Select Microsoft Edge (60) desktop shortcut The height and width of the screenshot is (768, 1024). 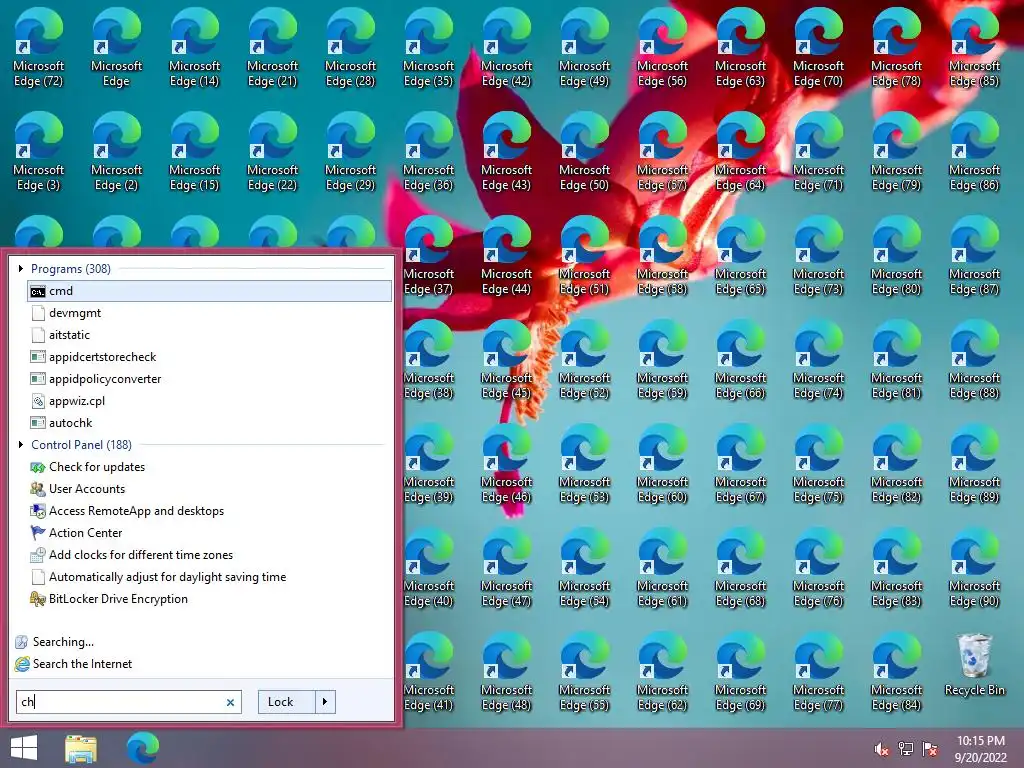662,464
